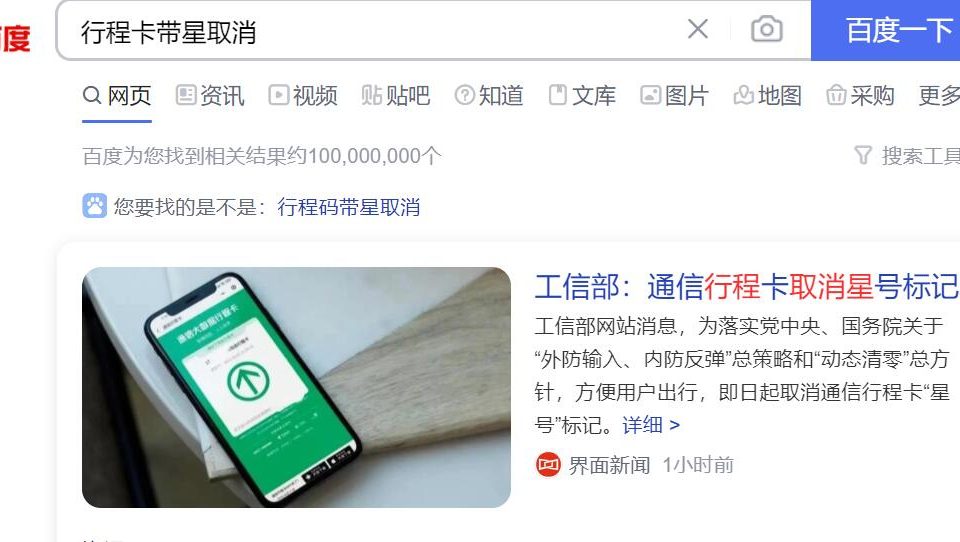This screenshot has height=542, width=960.
Task: Expand the 更多 tab menu
Action: [x=939, y=96]
